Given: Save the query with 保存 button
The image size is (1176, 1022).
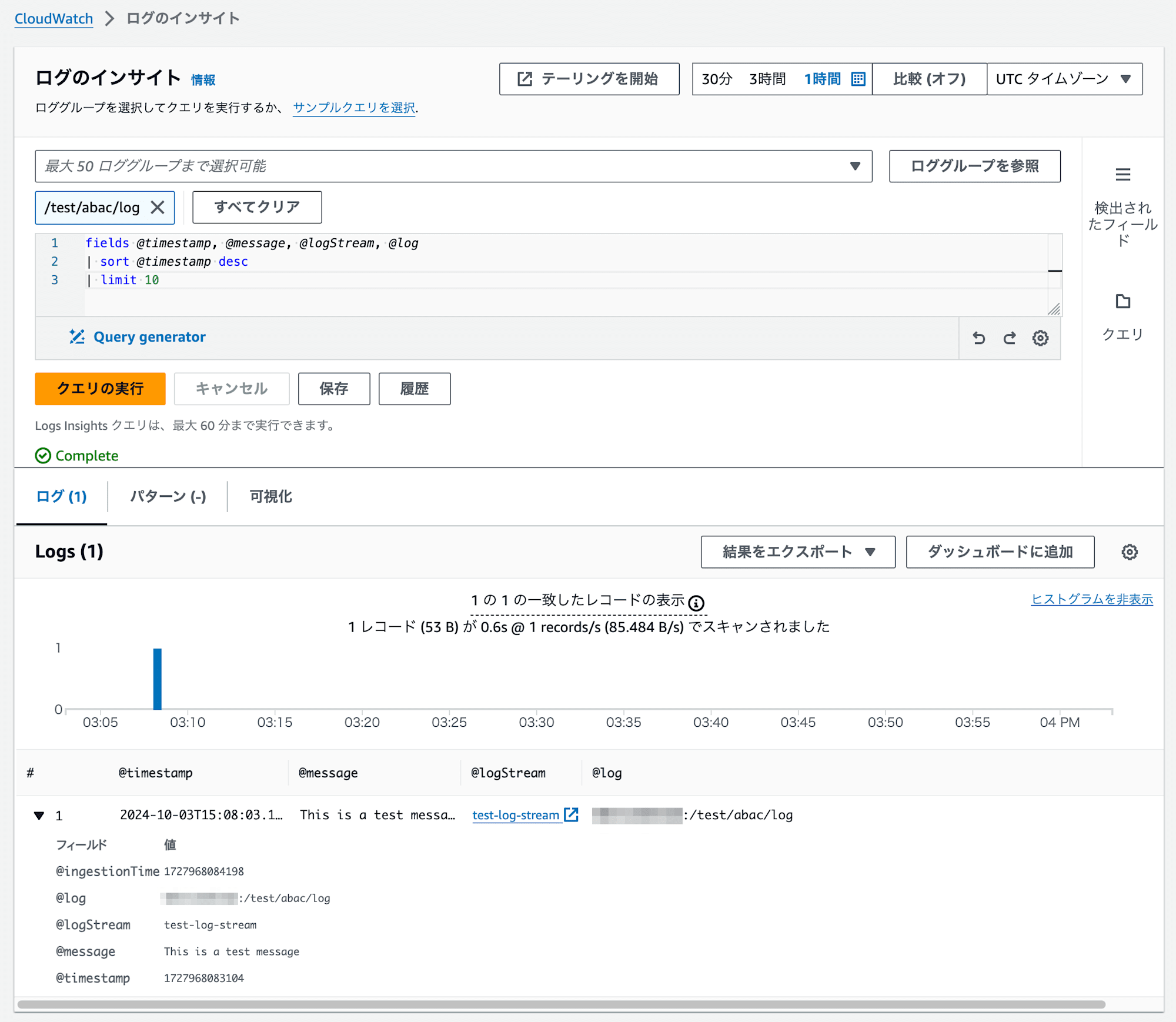Looking at the screenshot, I should [334, 389].
